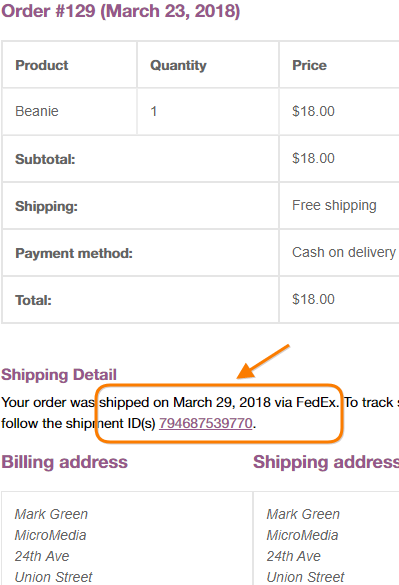
Task: Click the Order #129 heading
Action: 121,11
